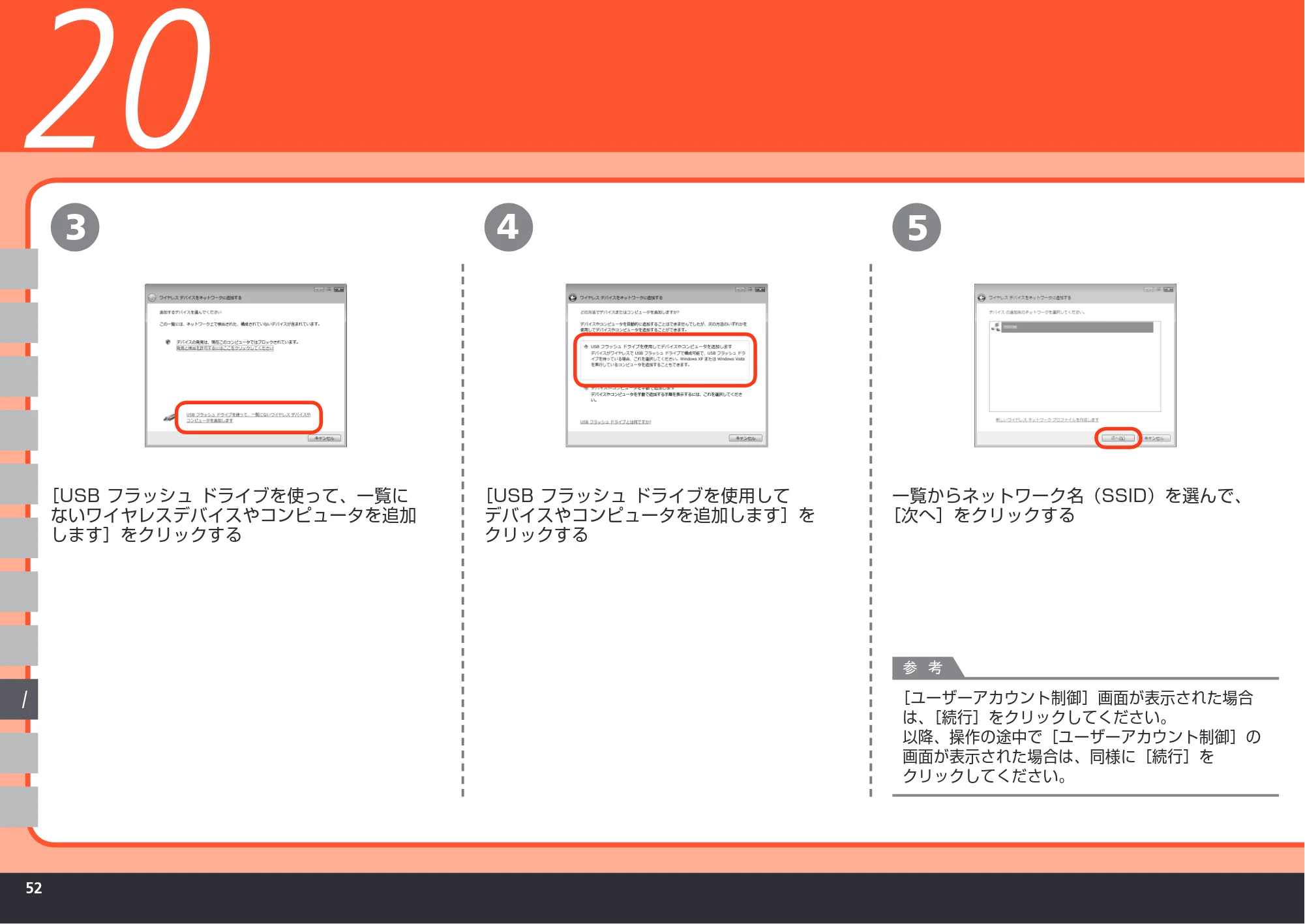Click link to create new wireless network profile
Screen dimensions: 1305x924
point(1047,420)
